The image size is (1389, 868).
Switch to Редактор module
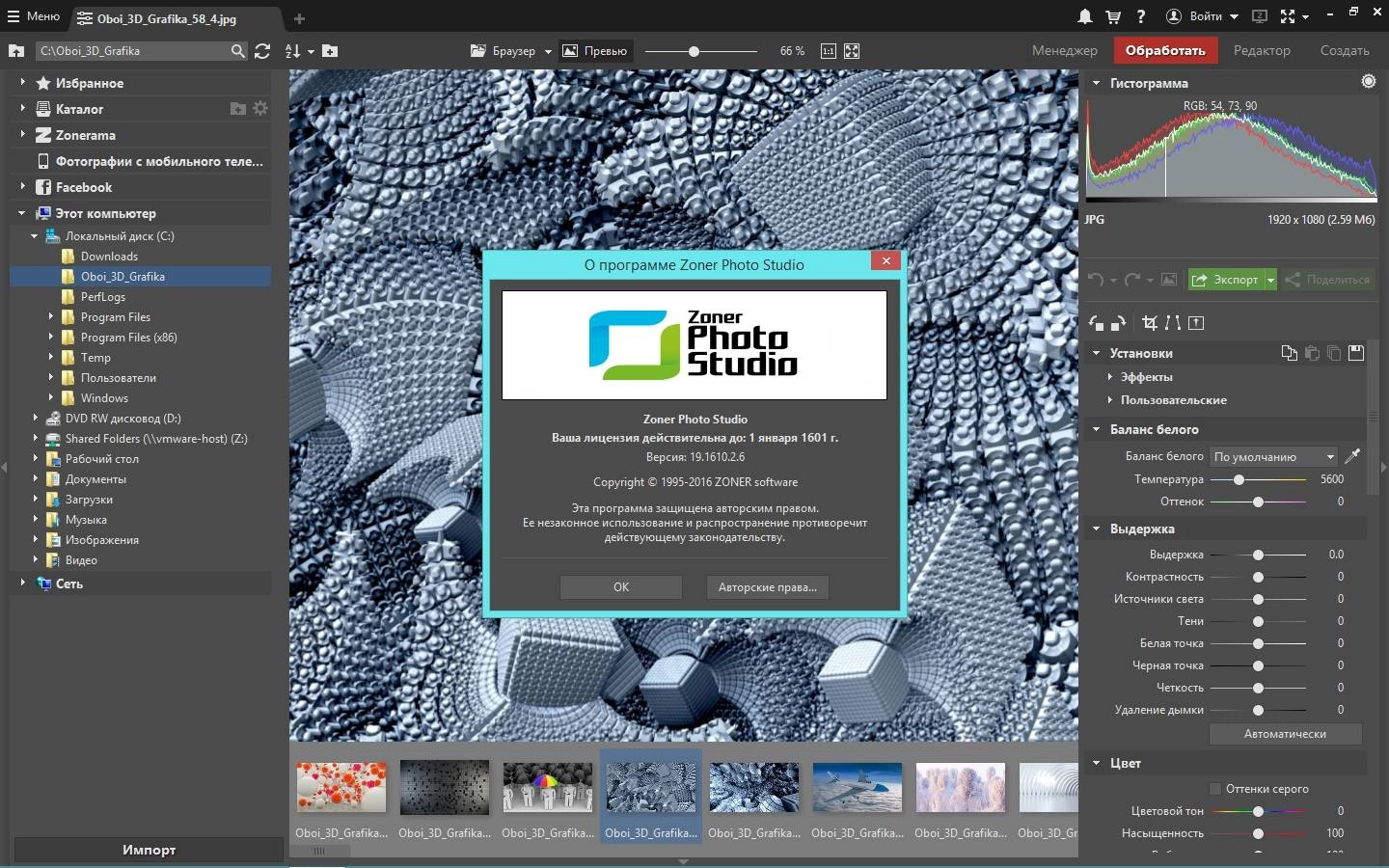click(x=1262, y=50)
